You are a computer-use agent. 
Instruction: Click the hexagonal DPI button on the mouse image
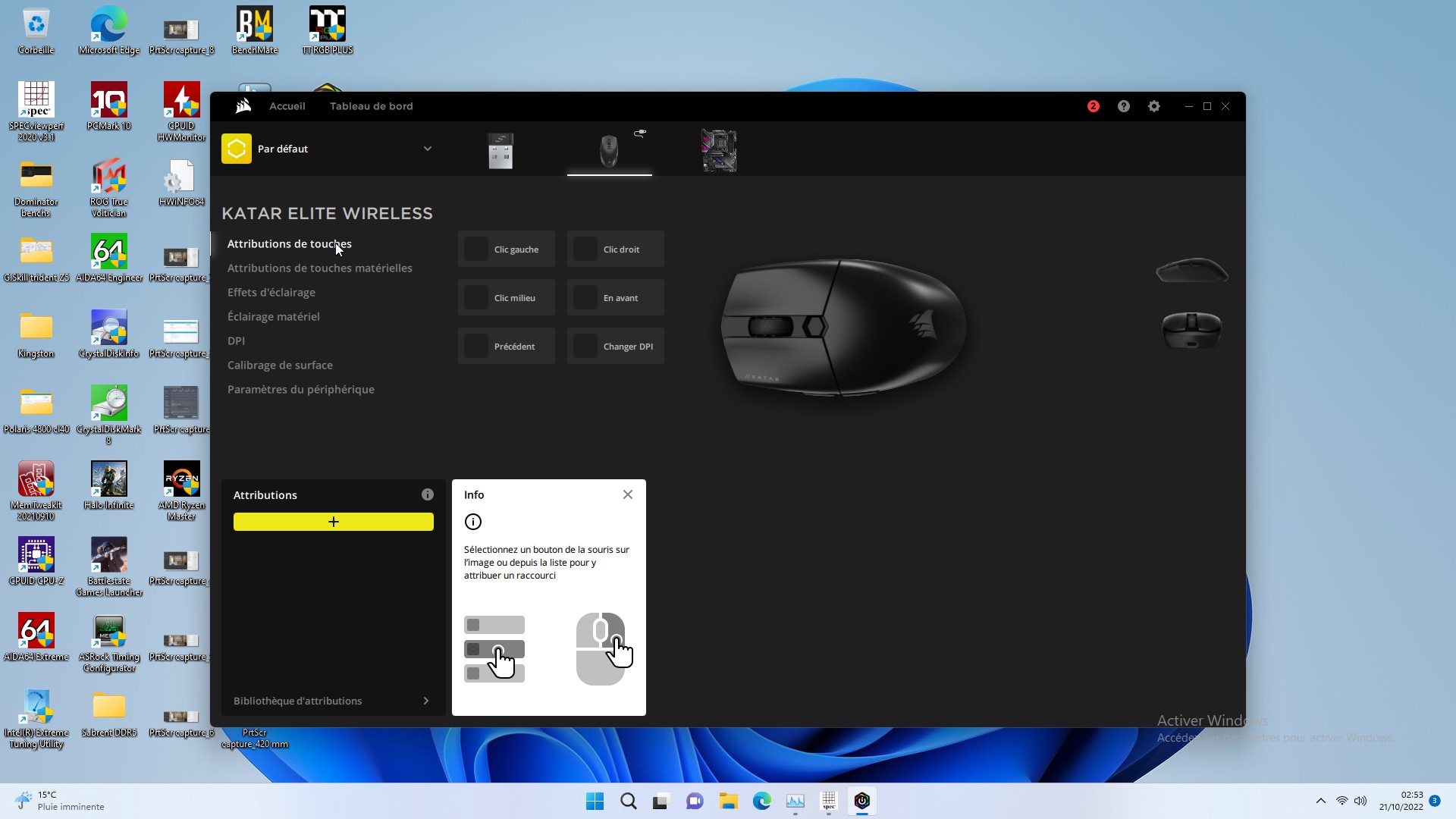tap(814, 327)
